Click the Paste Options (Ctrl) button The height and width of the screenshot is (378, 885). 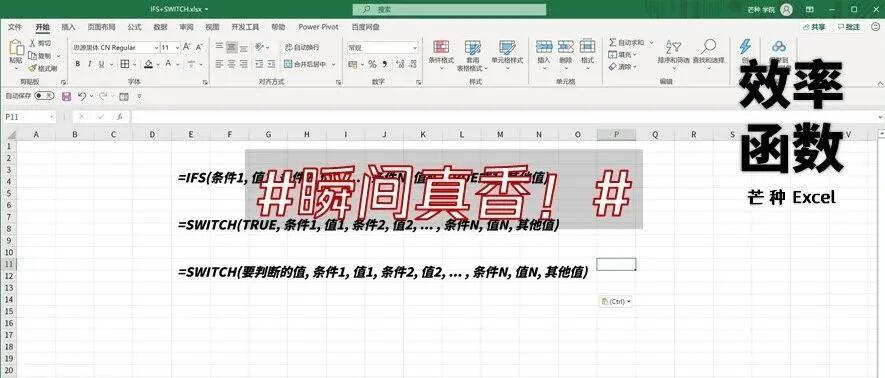point(616,301)
